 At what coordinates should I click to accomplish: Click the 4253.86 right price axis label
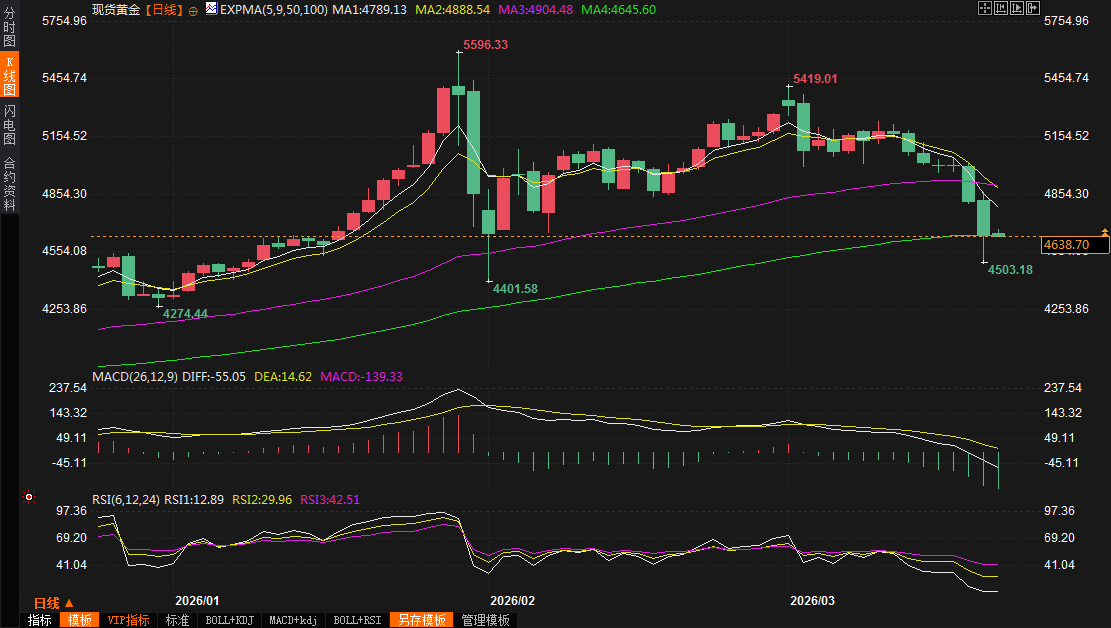[x=1066, y=308]
